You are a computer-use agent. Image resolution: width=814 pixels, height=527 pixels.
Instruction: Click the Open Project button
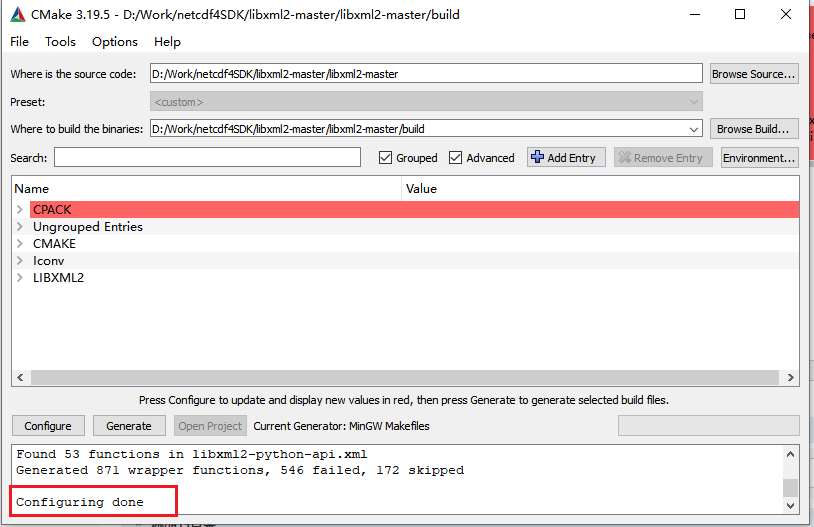pos(210,426)
